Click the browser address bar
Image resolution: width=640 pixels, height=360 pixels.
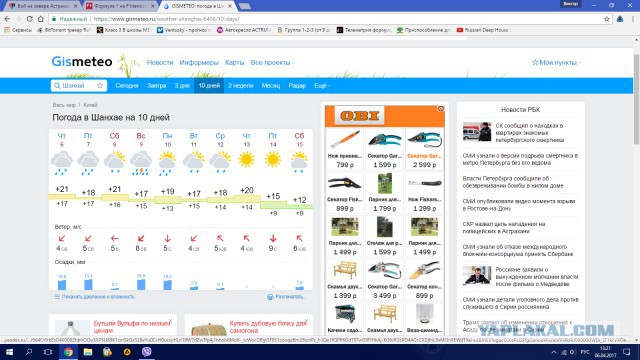327,19
